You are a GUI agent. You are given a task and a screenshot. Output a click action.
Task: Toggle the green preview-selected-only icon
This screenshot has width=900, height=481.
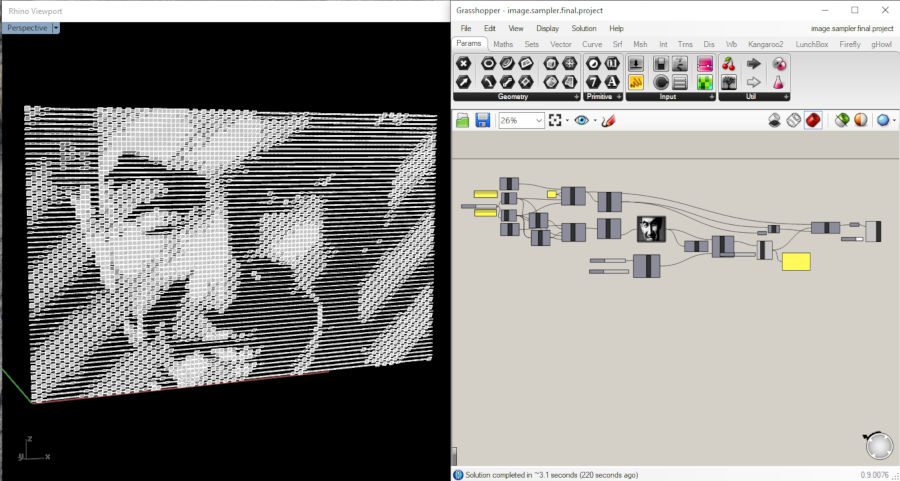tap(841, 120)
